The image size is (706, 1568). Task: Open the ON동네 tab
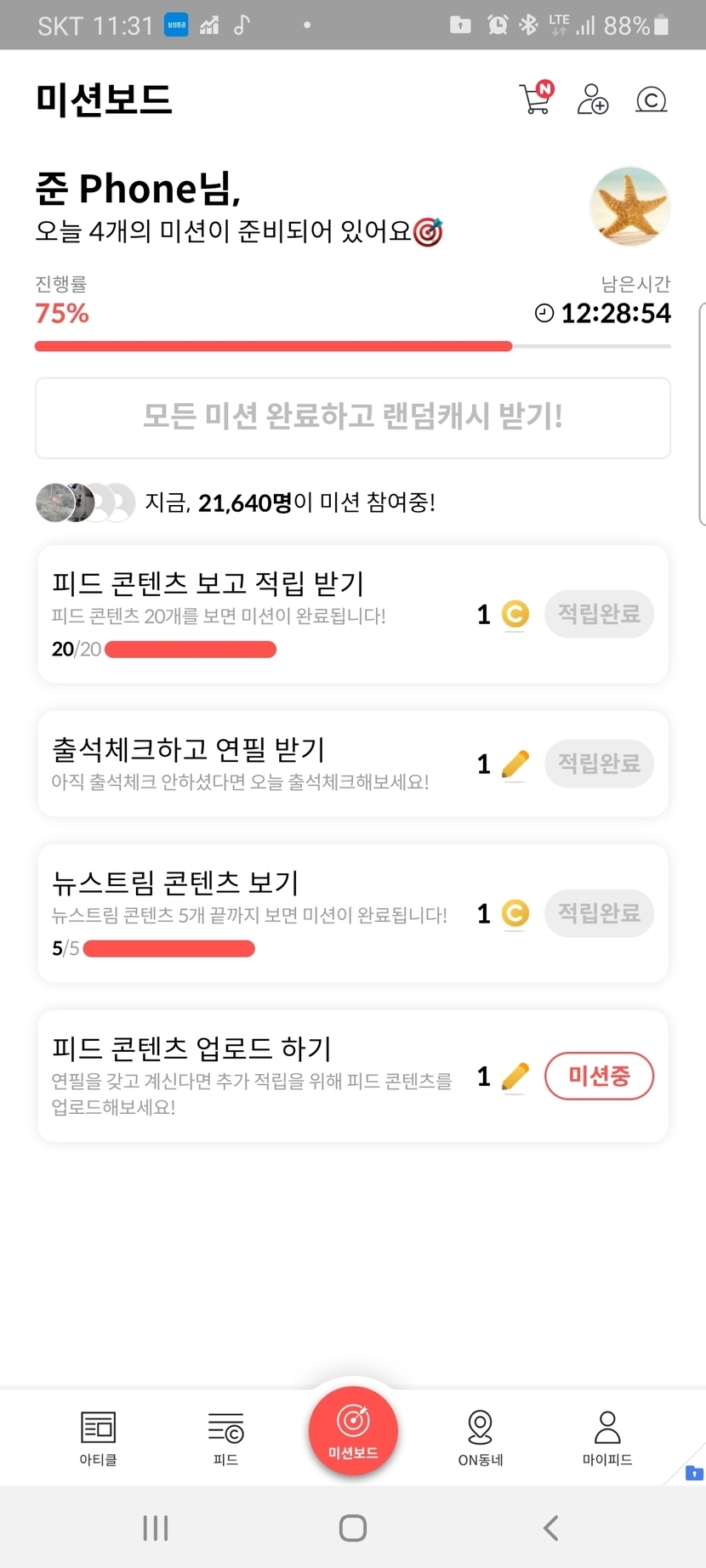click(481, 1437)
